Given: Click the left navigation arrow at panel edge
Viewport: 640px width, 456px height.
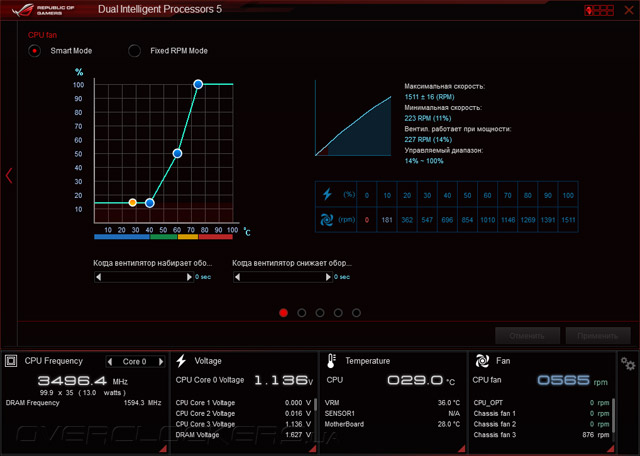Looking at the screenshot, I should tap(9, 176).
